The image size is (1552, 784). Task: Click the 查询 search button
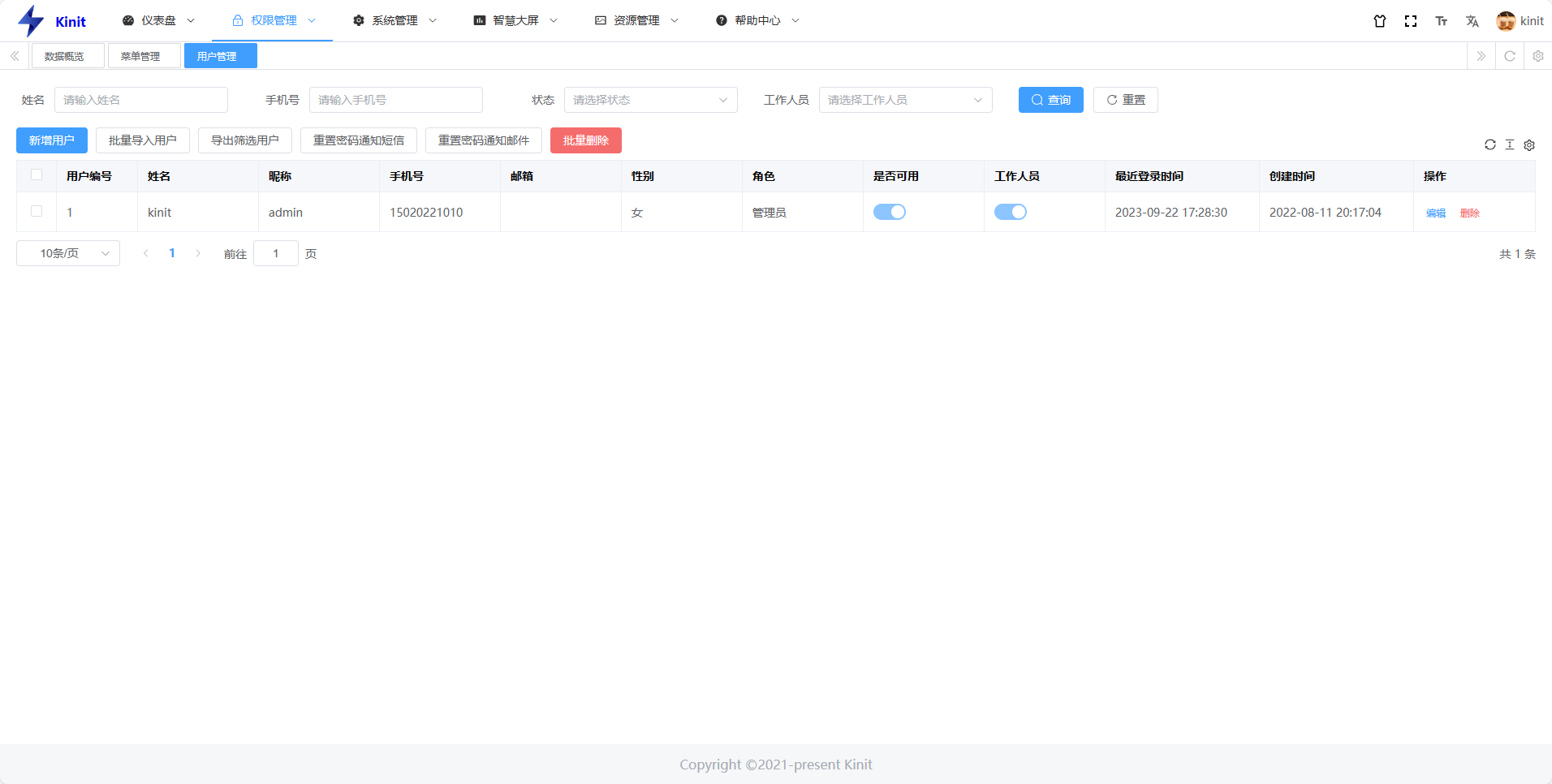pyautogui.click(x=1051, y=100)
